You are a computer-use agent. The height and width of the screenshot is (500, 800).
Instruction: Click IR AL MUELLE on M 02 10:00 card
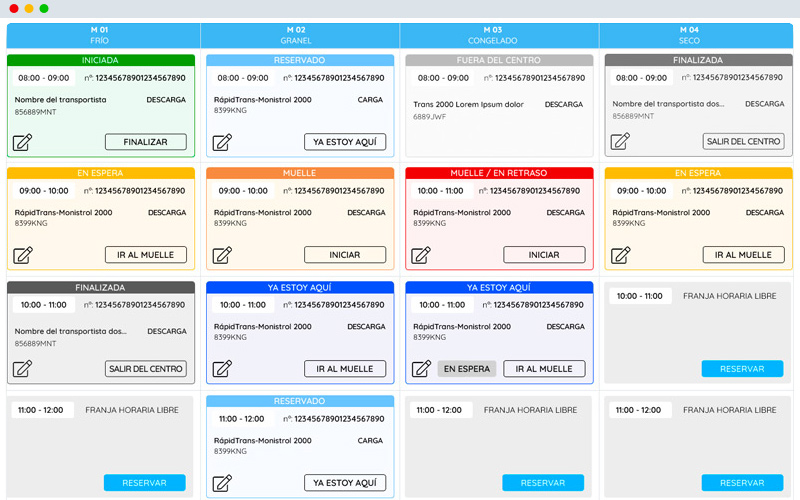345,368
